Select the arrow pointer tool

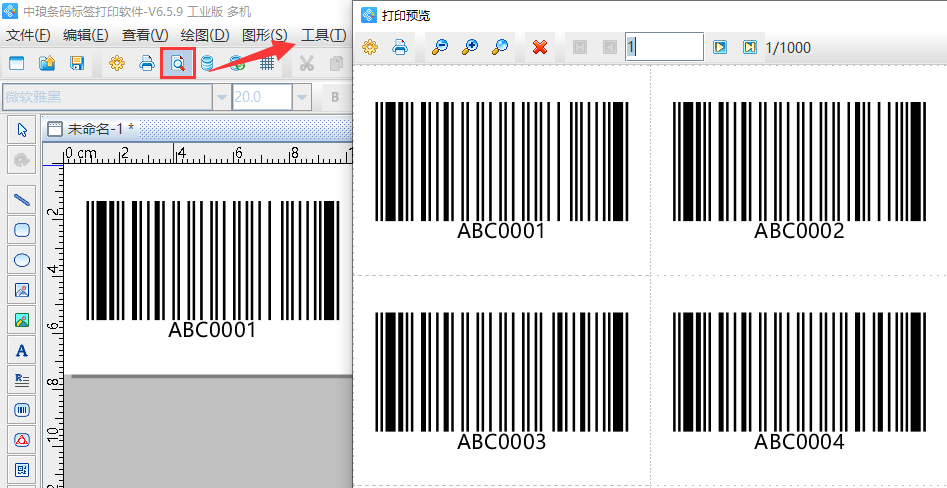[22, 129]
